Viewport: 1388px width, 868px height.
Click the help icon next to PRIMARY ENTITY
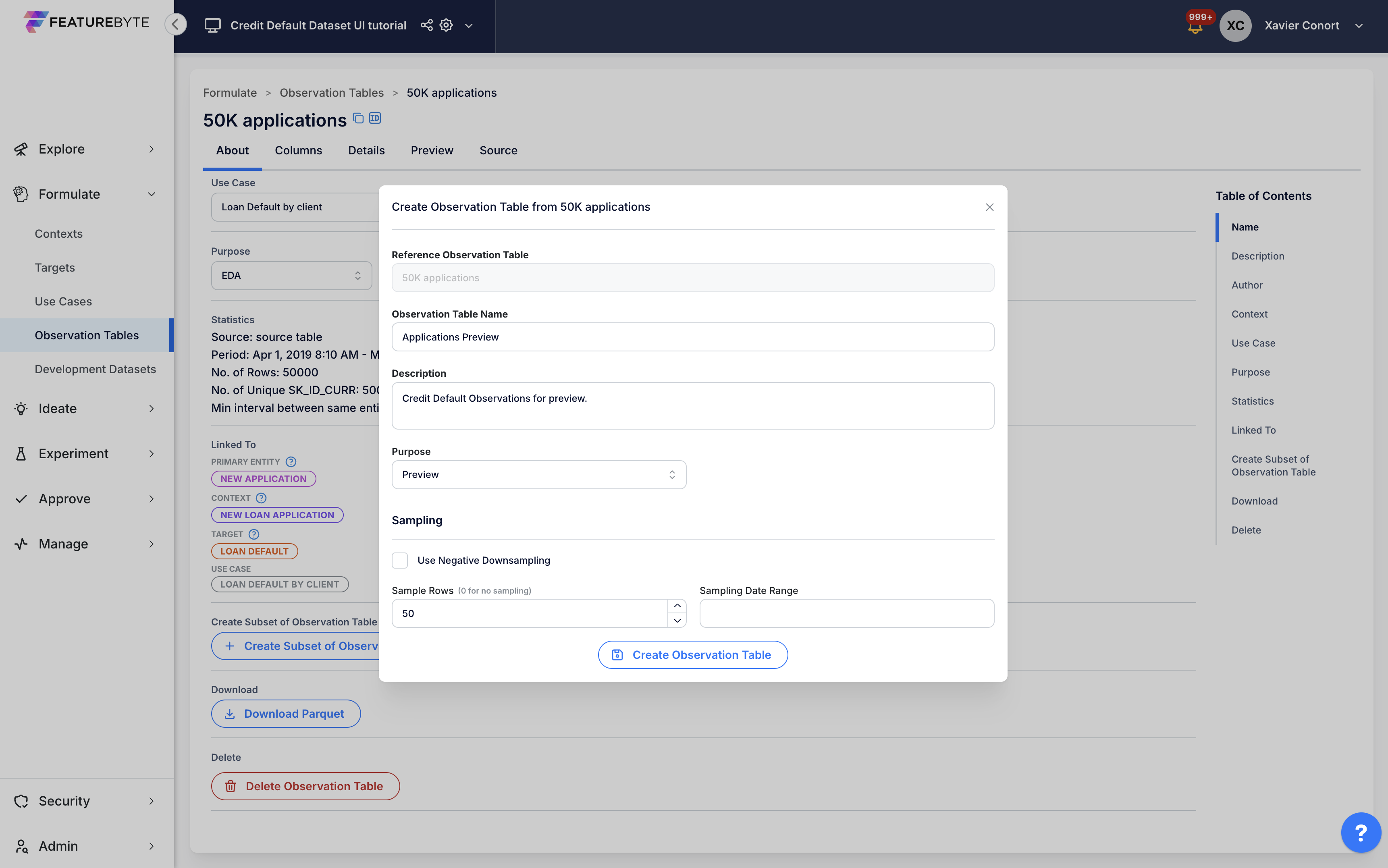(291, 461)
